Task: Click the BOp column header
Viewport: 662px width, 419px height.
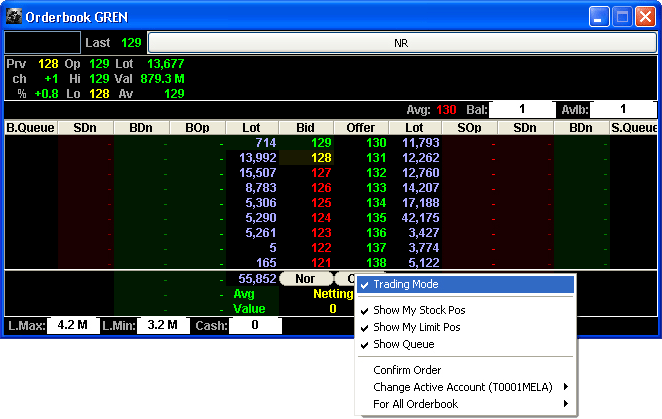Action: coord(197,128)
